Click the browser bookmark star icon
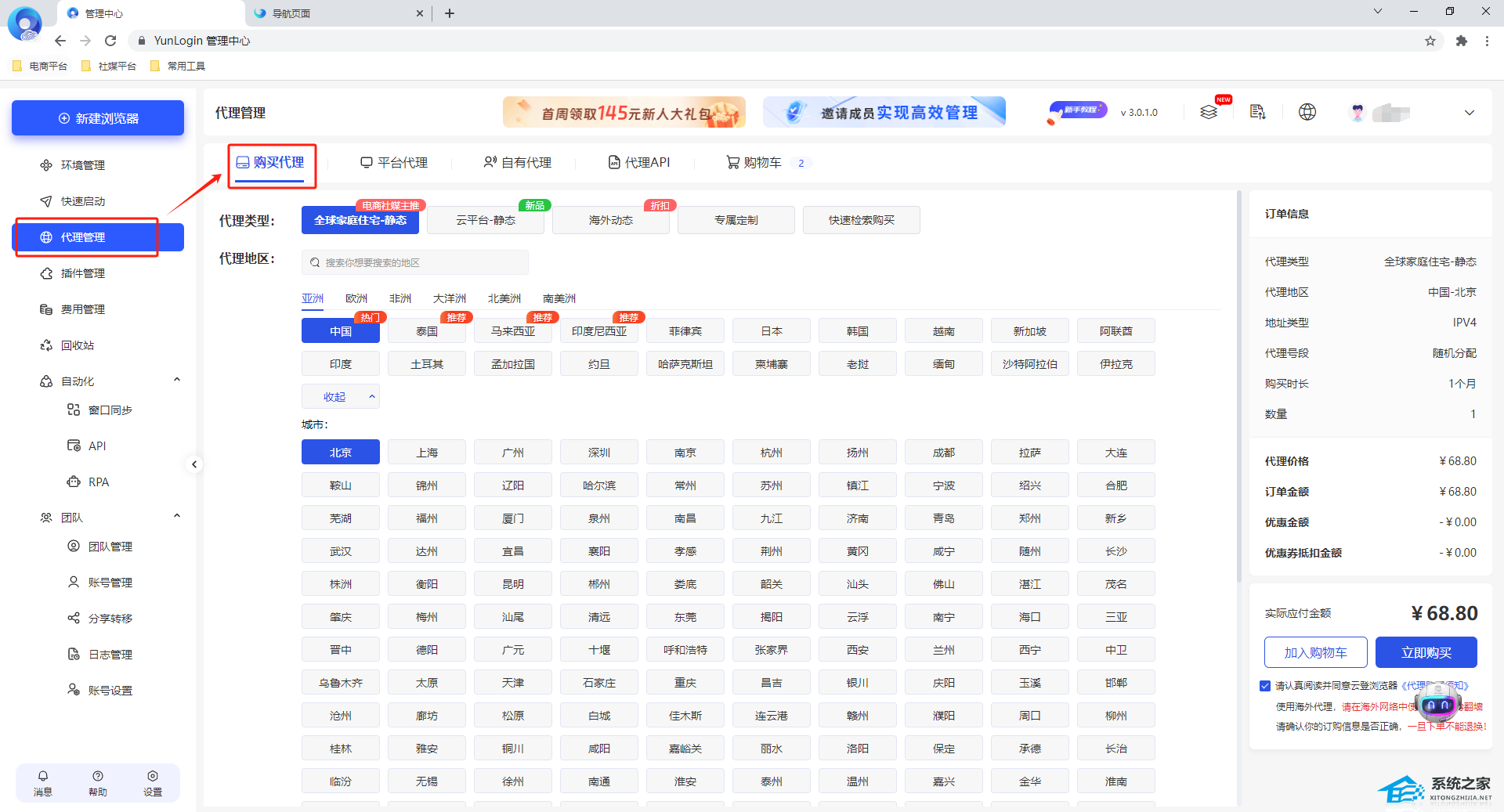Viewport: 1504px width, 812px height. pos(1430,41)
